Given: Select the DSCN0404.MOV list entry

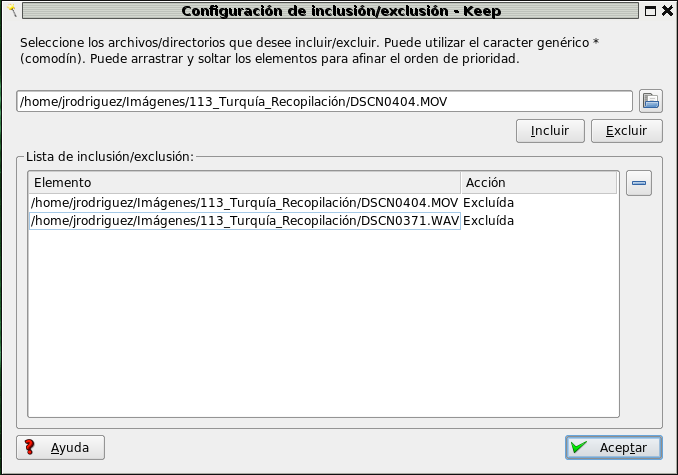Looking at the screenshot, I should tap(244, 203).
